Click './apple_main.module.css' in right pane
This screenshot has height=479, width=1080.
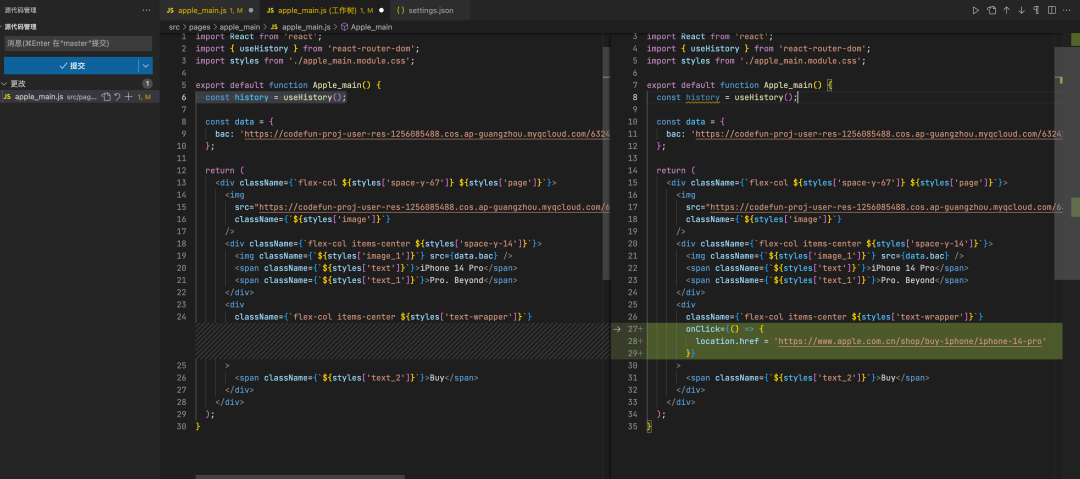pyautogui.click(x=800, y=61)
